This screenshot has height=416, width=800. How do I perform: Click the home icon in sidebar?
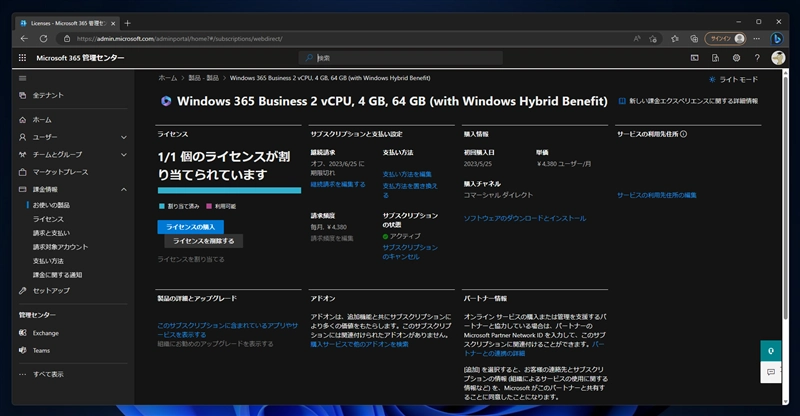(x=22, y=120)
